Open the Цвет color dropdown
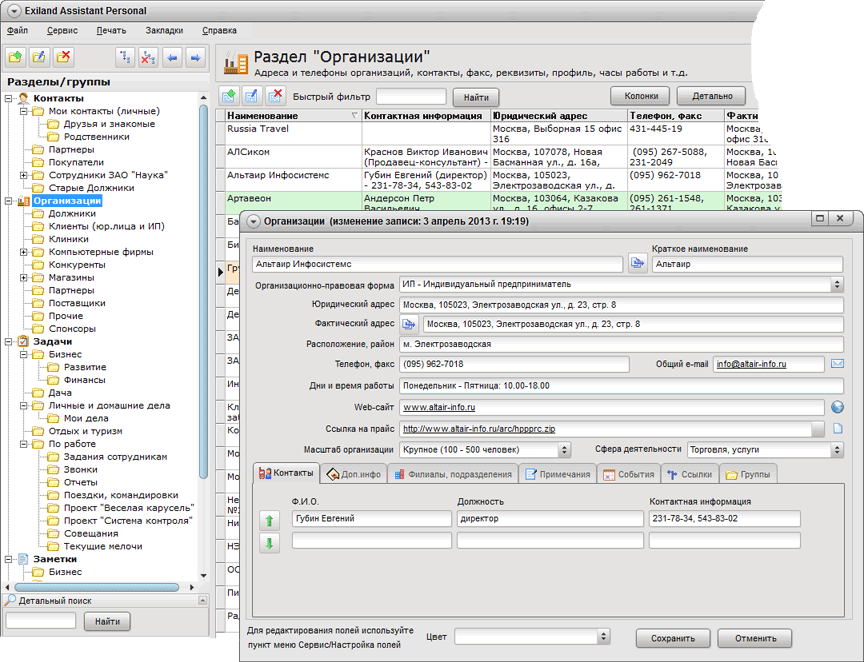 pos(603,637)
